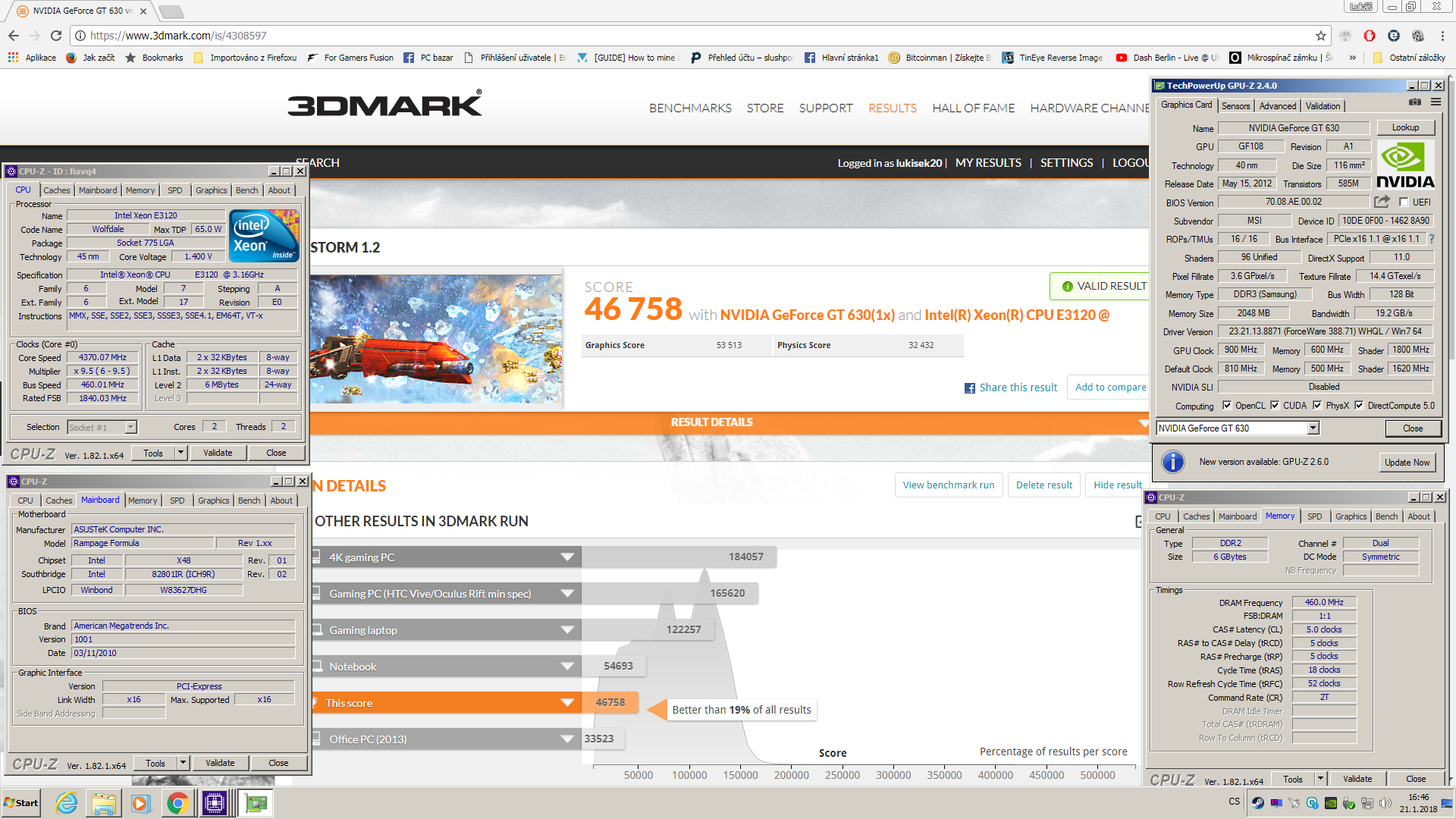Click the volume speaker tray icon
The height and width of the screenshot is (819, 1456).
click(1385, 803)
